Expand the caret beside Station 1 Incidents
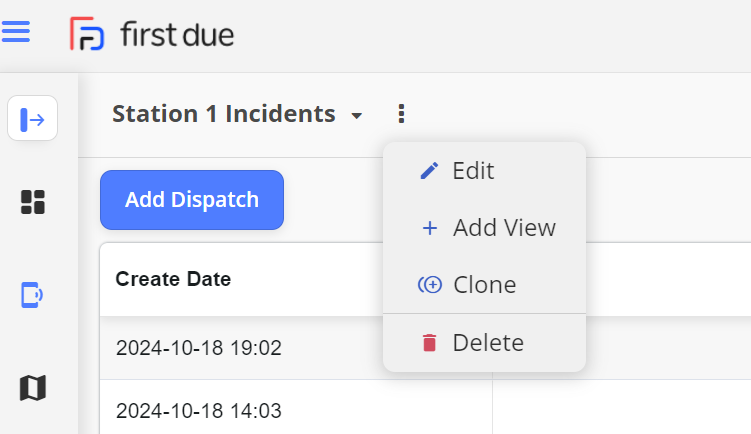The height and width of the screenshot is (434, 751). point(356,115)
